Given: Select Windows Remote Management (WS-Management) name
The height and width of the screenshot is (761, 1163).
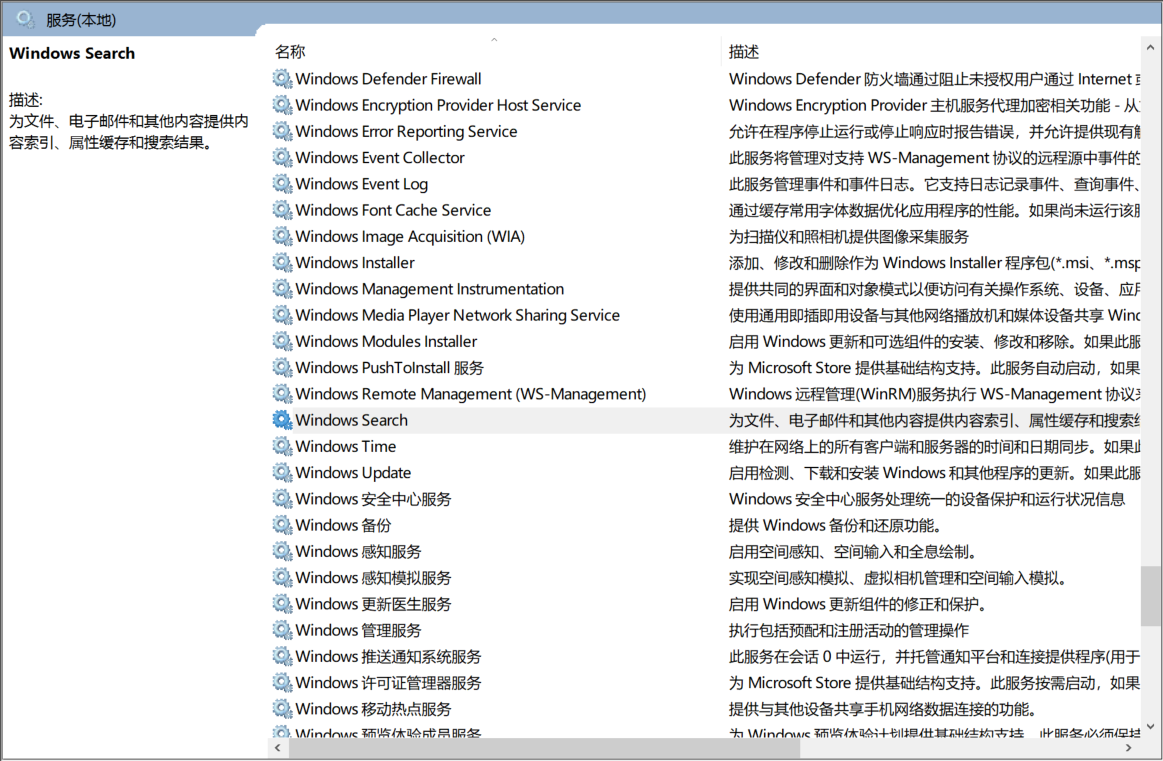Looking at the screenshot, I should tap(470, 394).
